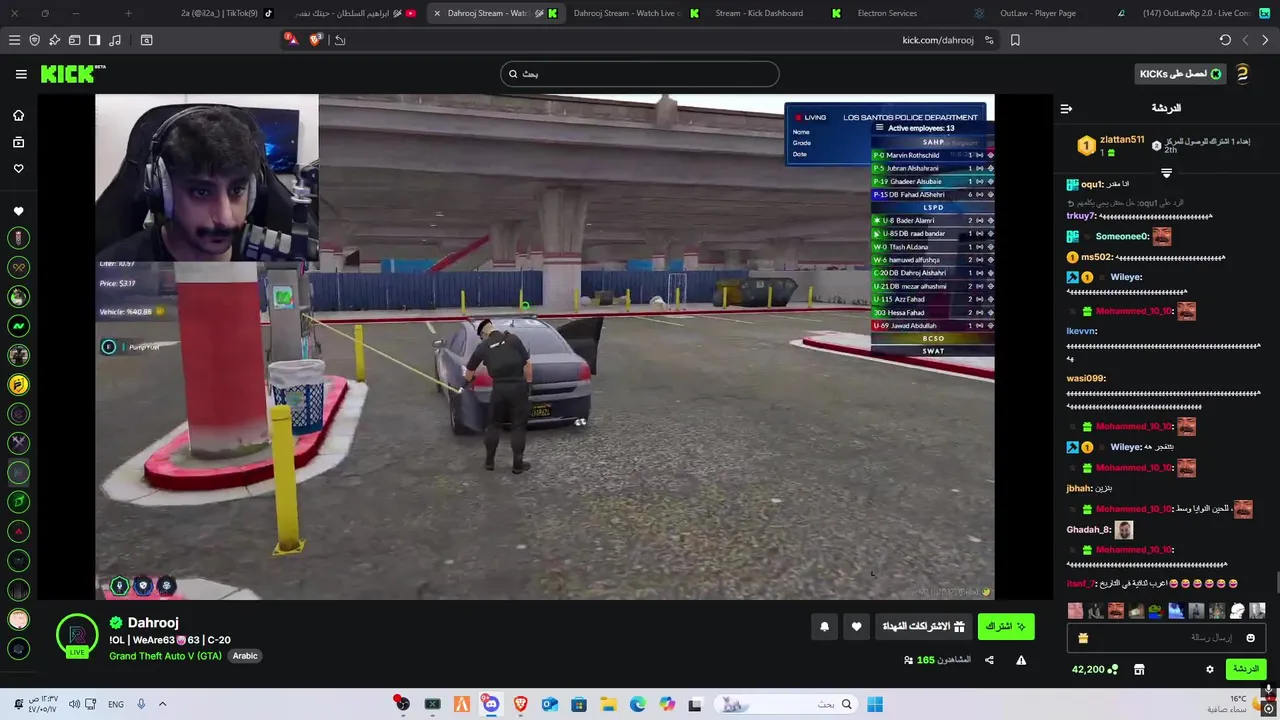The width and height of the screenshot is (1280, 720).
Task: Click the Kick logo
Action: pos(72,74)
